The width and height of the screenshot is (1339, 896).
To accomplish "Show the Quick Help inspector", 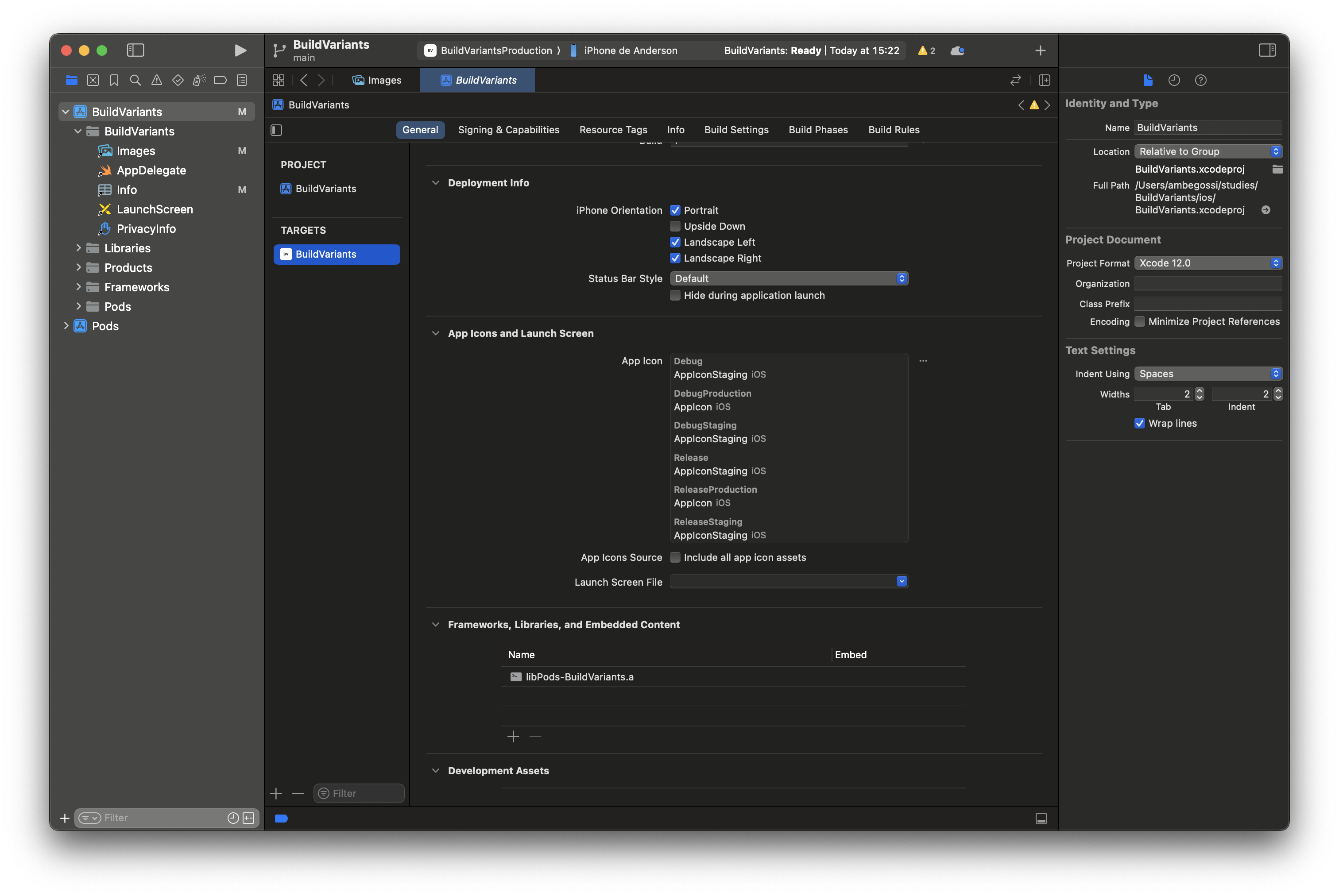I will (1201, 80).
